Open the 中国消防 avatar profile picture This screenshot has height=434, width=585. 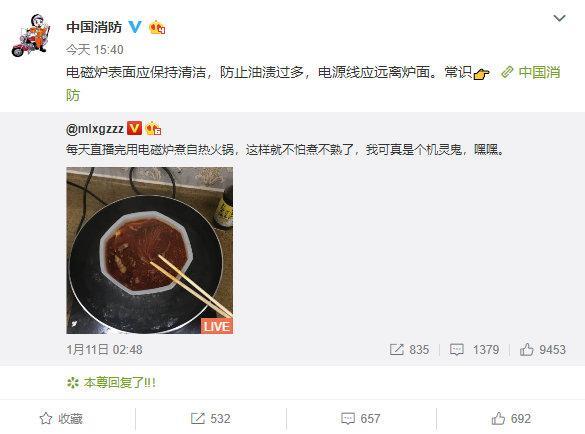point(31,35)
